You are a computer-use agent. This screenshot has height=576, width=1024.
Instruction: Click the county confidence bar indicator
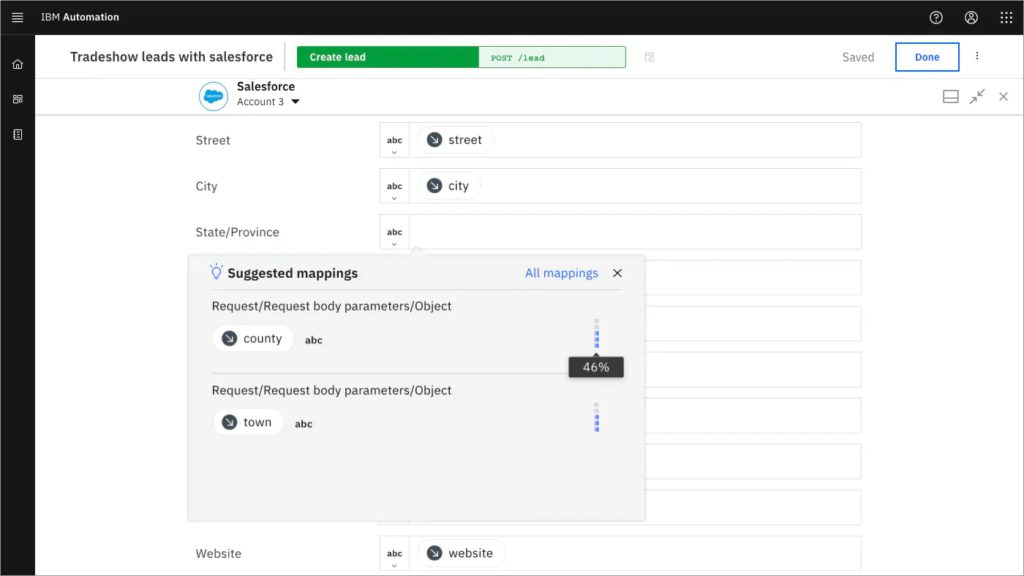pos(596,333)
